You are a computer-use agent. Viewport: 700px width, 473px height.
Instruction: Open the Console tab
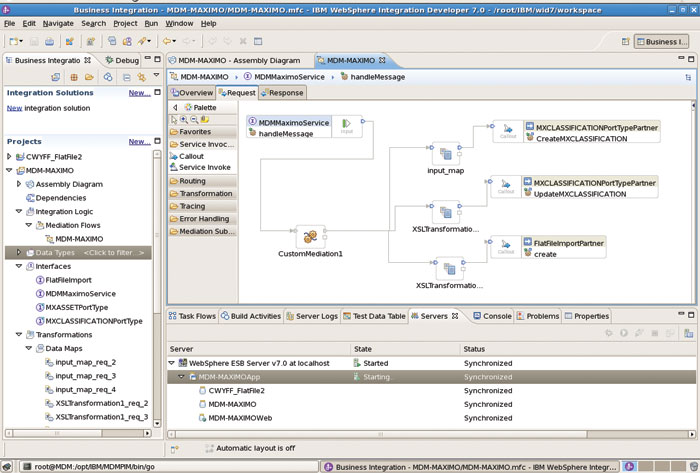(x=492, y=316)
